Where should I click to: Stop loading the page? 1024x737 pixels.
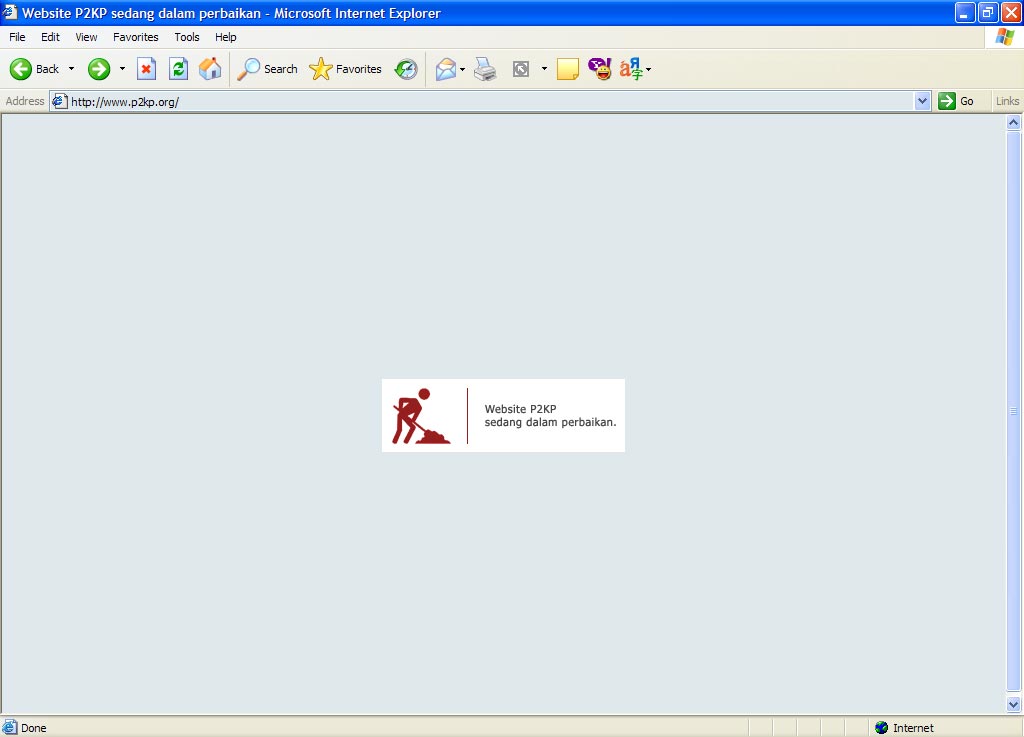pos(146,69)
